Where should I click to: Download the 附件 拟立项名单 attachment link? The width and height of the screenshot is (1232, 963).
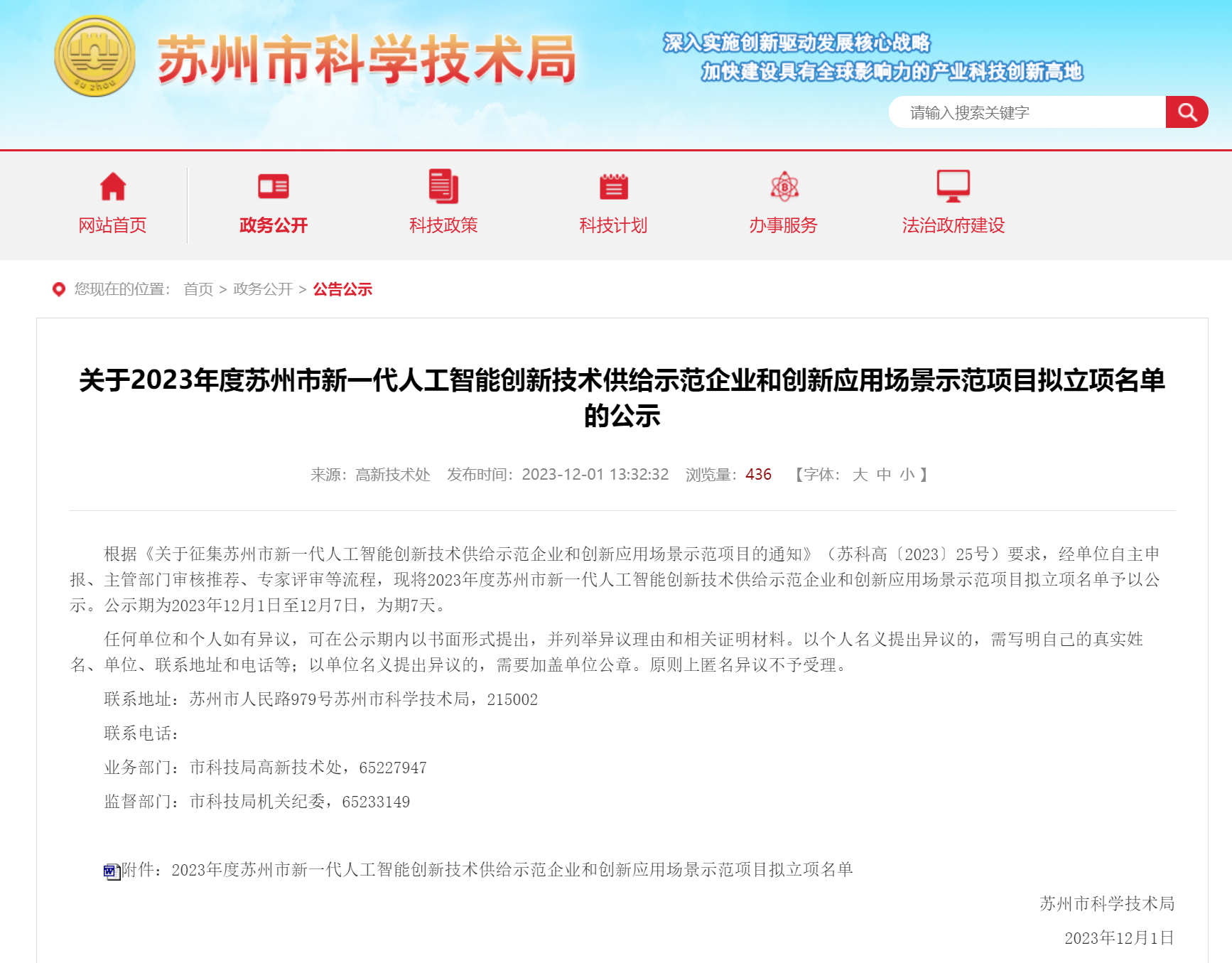pos(512,870)
